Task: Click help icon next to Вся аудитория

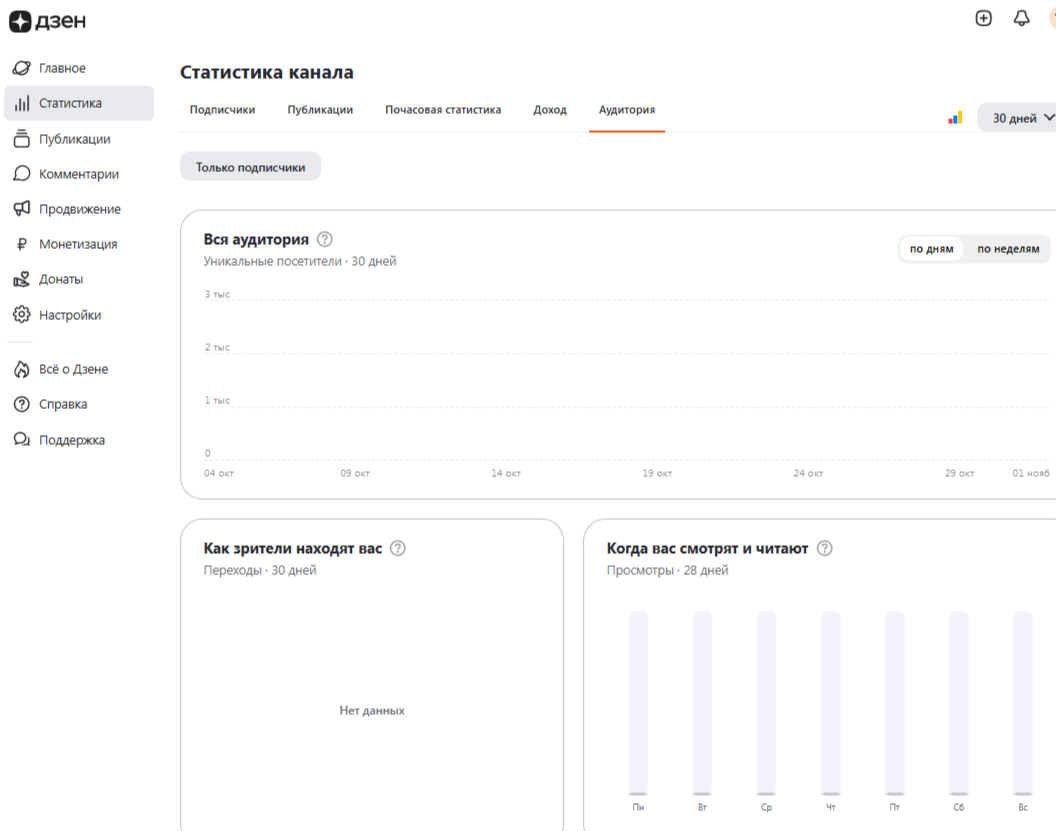Action: (x=324, y=239)
